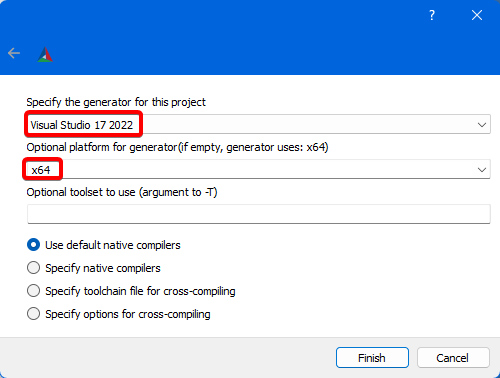This screenshot has height=378, width=500.
Task: Close the dialog with the X icon
Action: (x=477, y=15)
